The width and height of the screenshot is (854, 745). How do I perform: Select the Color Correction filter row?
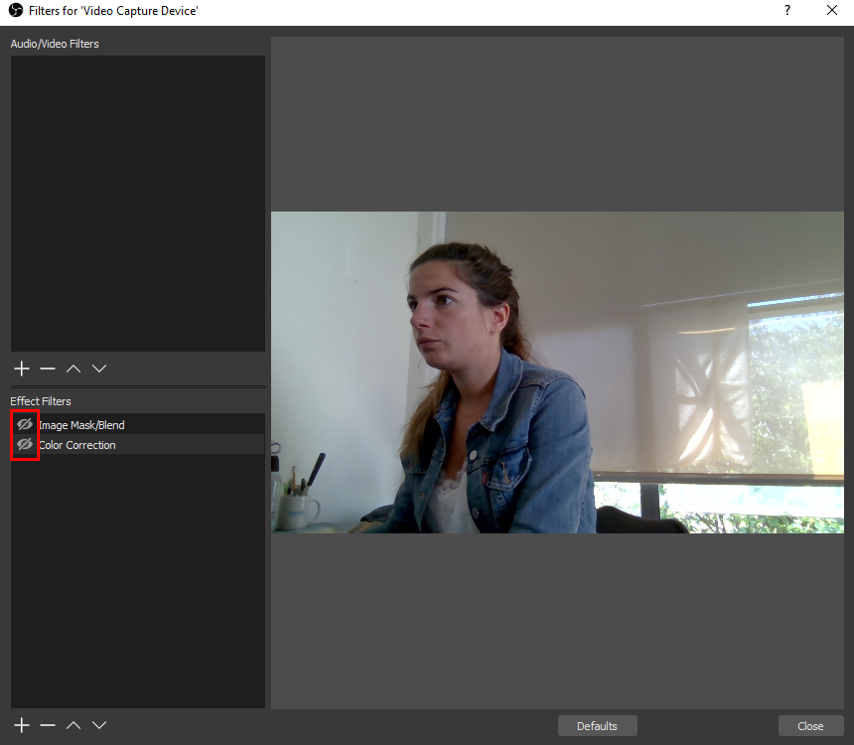tap(138, 444)
